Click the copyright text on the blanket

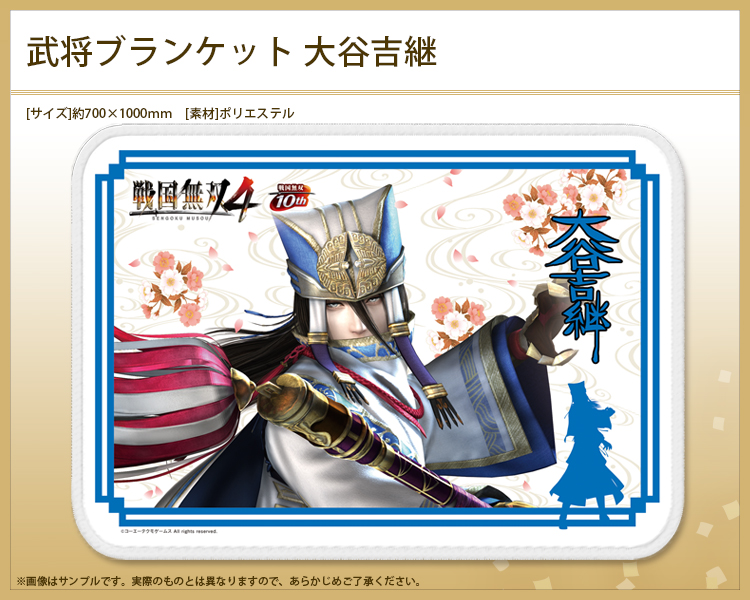coord(168,532)
